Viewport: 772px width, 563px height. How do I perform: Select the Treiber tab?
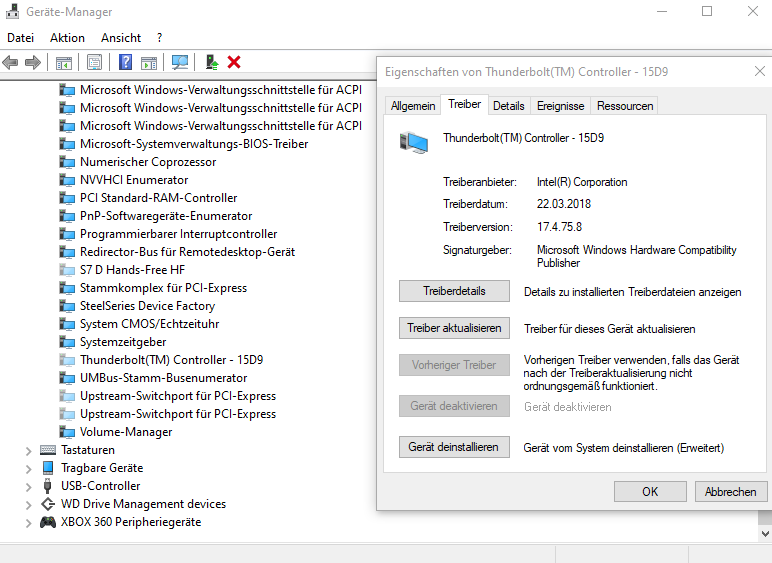click(464, 104)
